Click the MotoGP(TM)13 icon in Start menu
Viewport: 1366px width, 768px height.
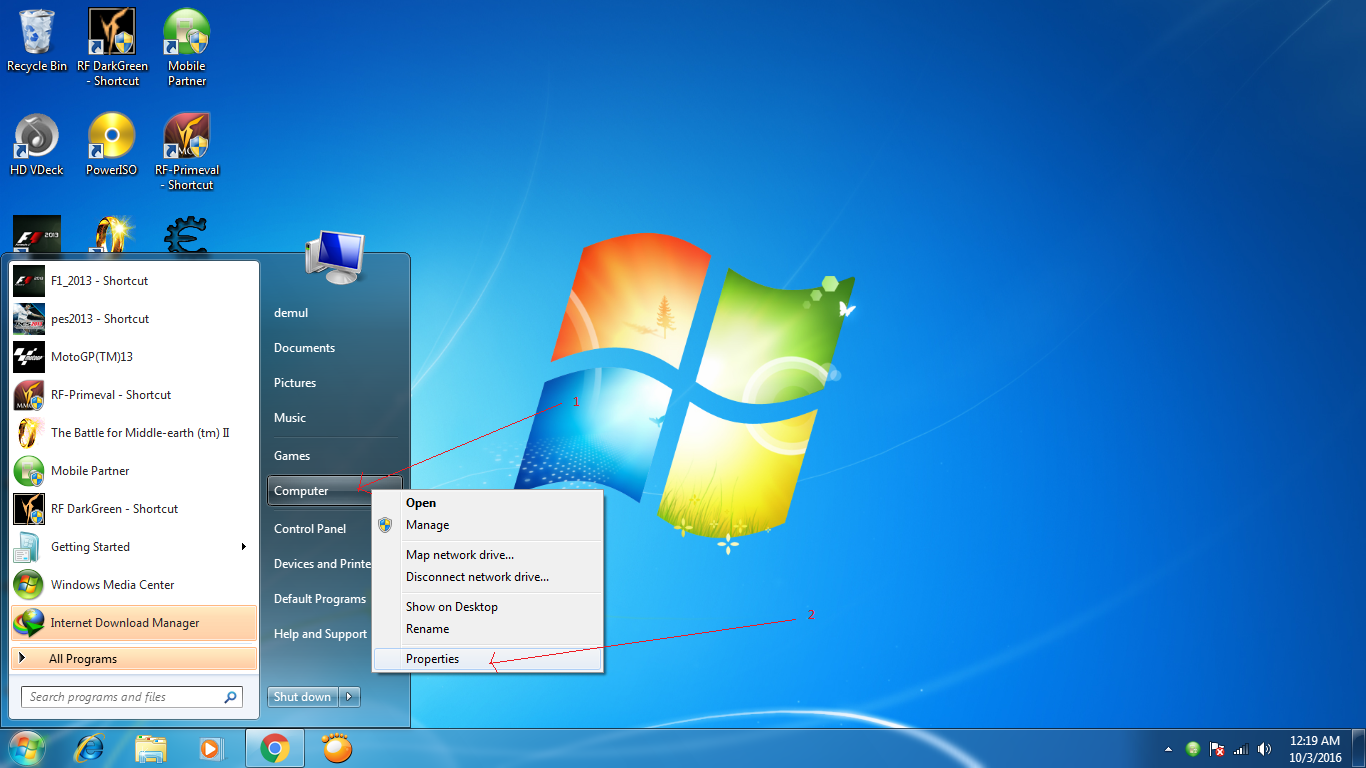tap(29, 357)
